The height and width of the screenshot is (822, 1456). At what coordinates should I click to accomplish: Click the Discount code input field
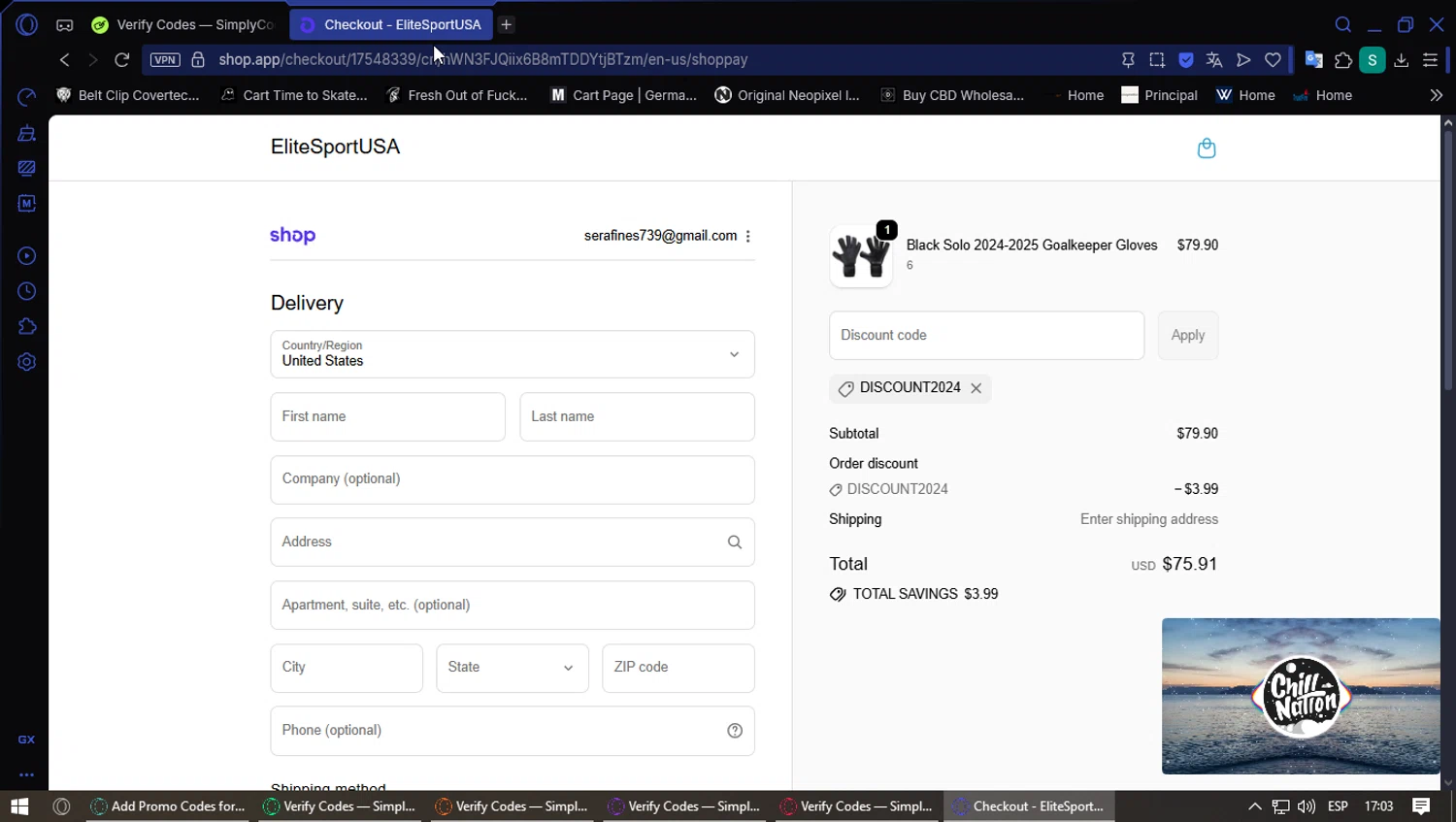[x=986, y=336]
